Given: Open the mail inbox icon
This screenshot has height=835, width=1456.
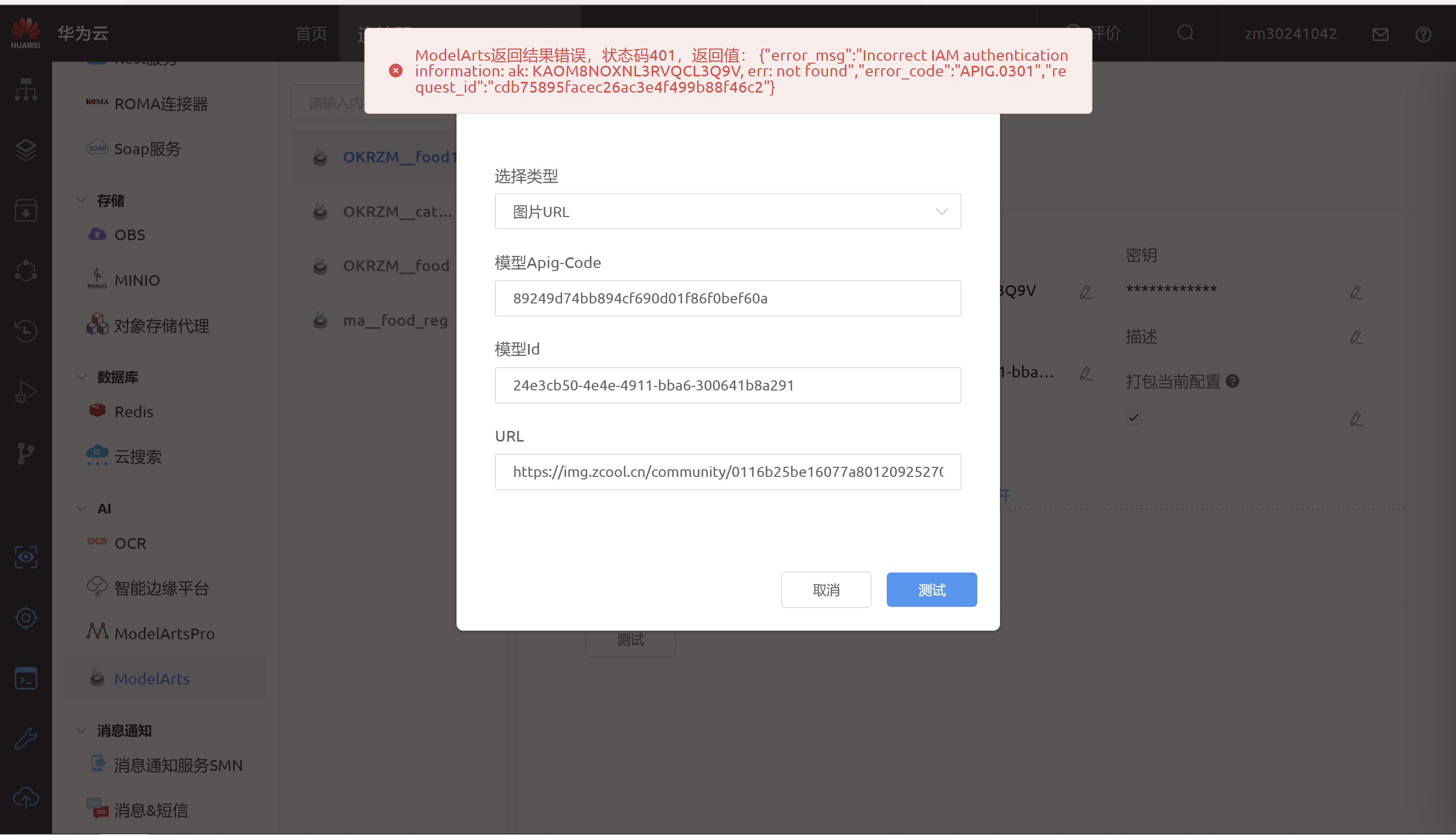Looking at the screenshot, I should [x=1380, y=34].
